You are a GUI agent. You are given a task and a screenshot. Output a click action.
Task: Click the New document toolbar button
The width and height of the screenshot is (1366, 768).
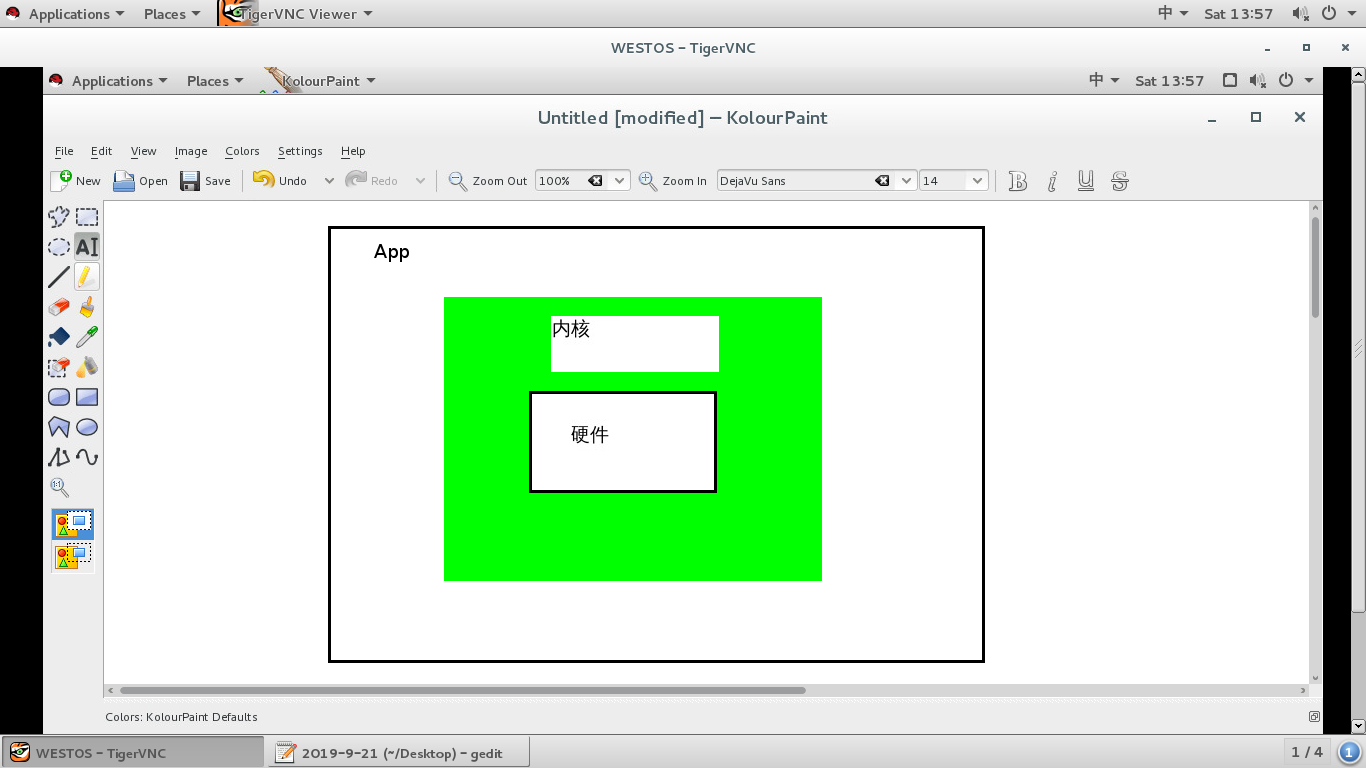[76, 181]
